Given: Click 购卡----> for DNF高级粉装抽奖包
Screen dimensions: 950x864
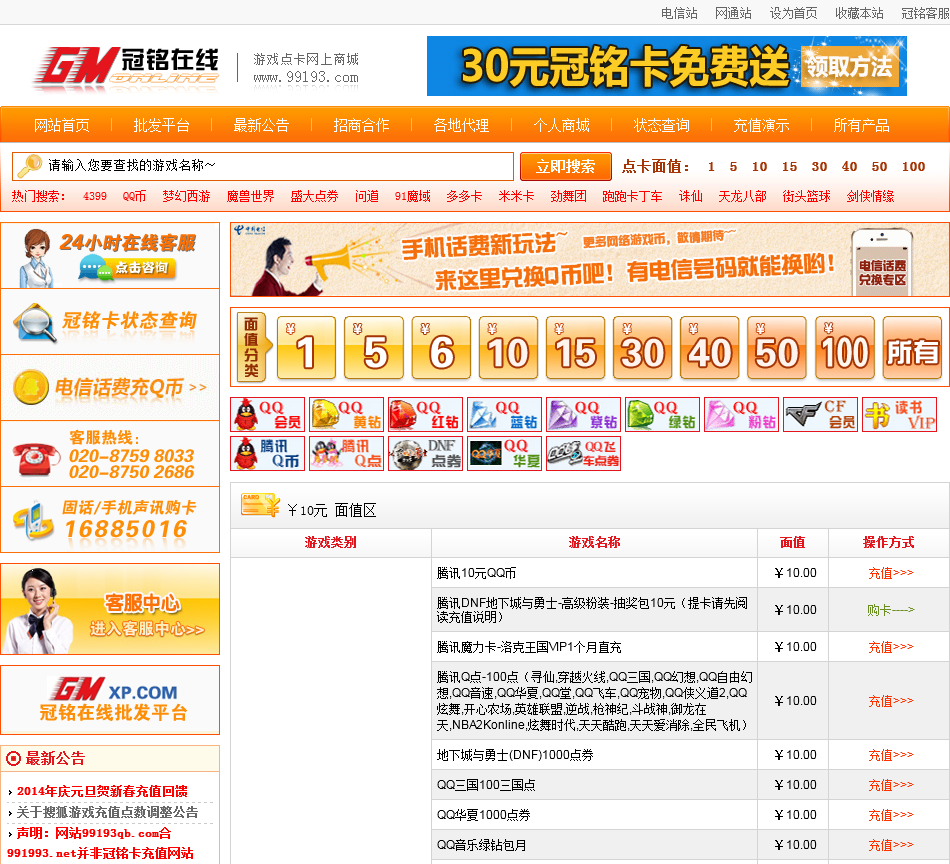Looking at the screenshot, I should [x=891, y=610].
